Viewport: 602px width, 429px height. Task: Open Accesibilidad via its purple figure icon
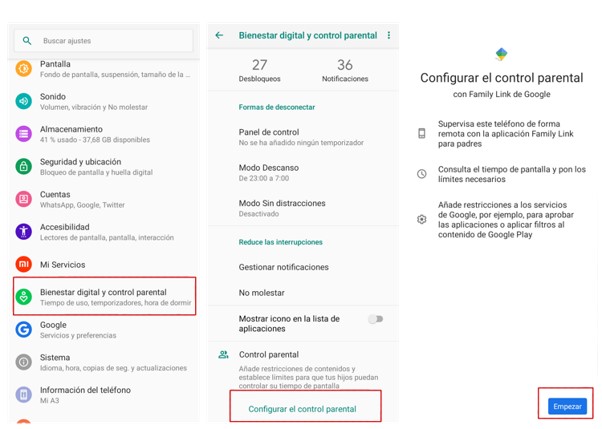[x=23, y=232]
